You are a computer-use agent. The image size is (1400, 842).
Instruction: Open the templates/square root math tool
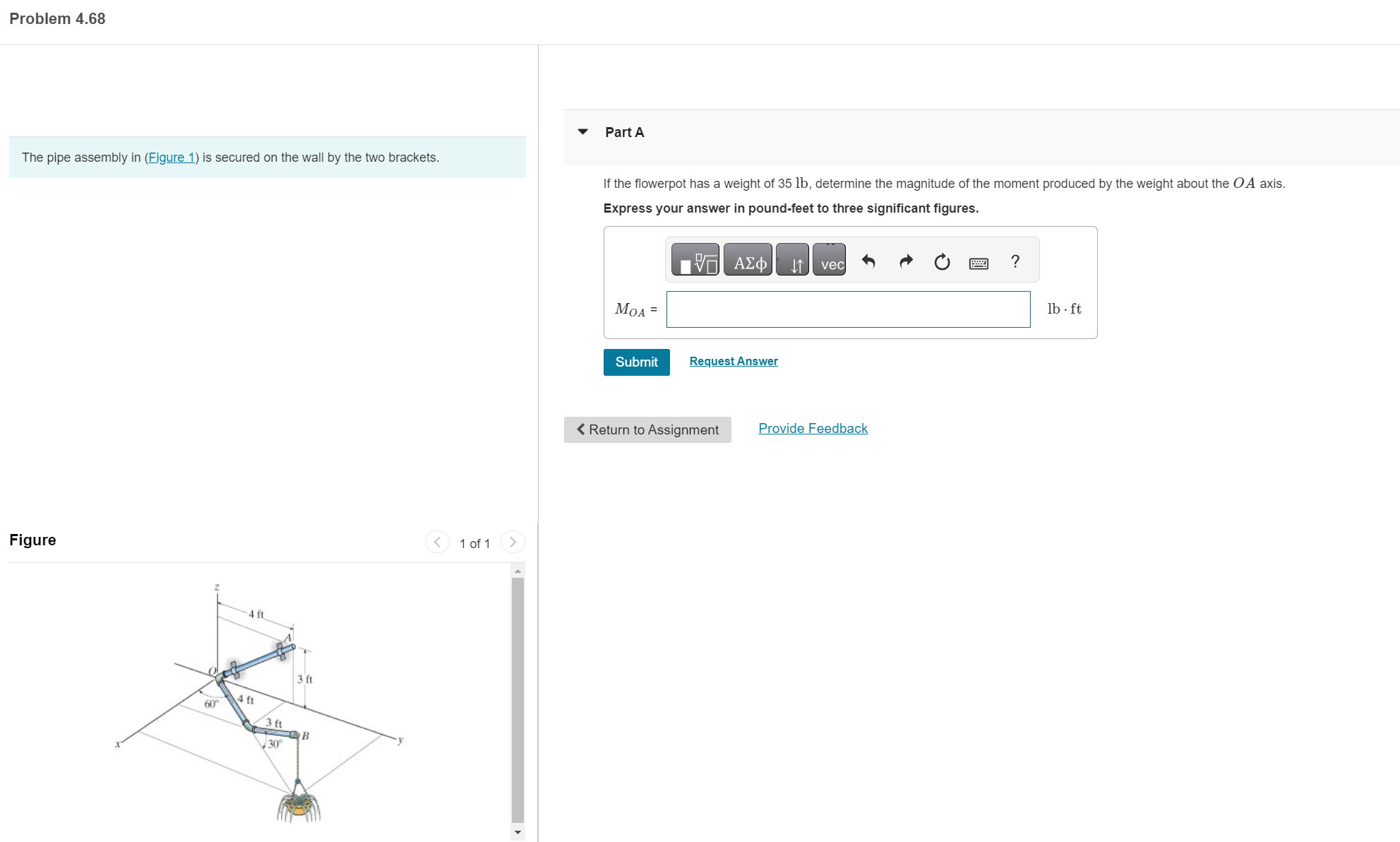[x=695, y=259]
